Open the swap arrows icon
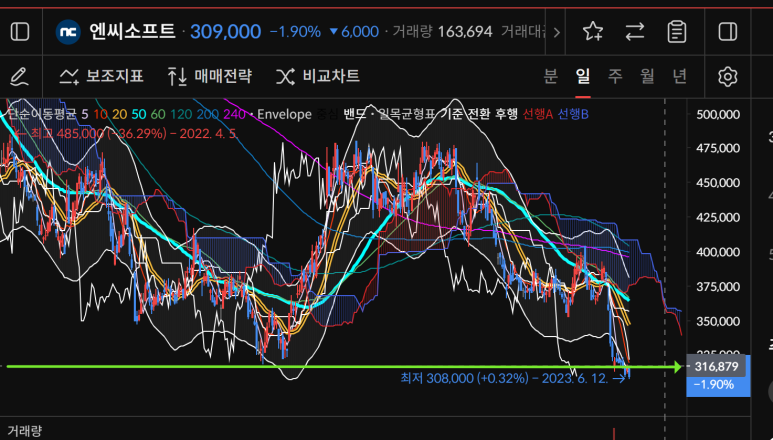 (x=635, y=32)
